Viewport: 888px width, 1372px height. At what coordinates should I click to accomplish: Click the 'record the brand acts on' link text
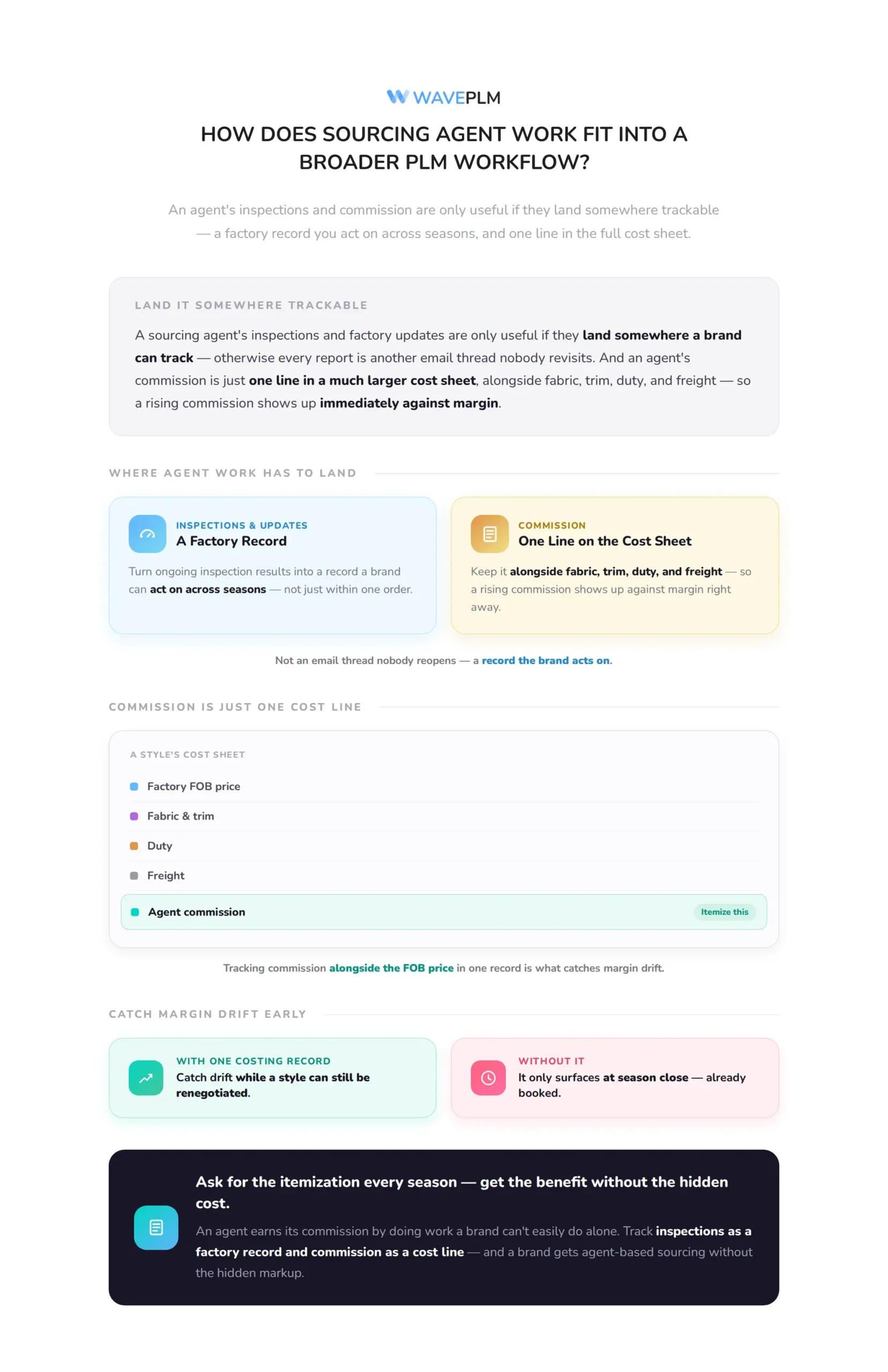click(545, 660)
